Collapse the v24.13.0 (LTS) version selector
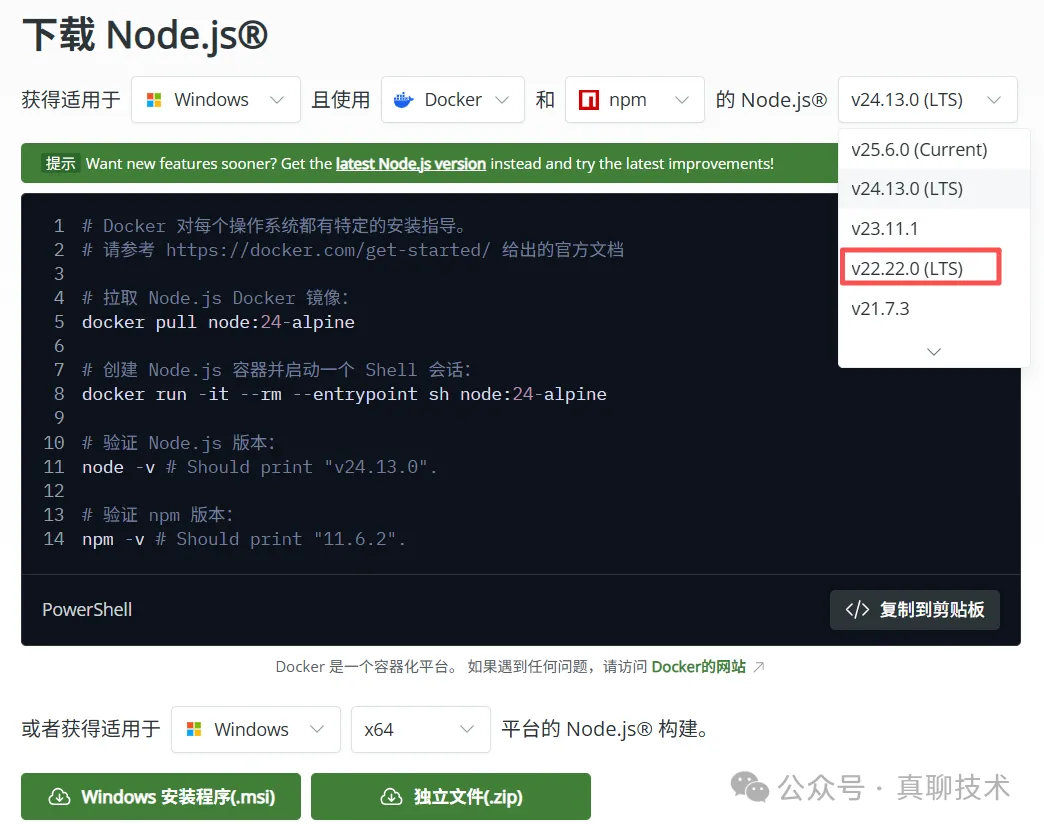The image size is (1044, 830). tap(926, 100)
